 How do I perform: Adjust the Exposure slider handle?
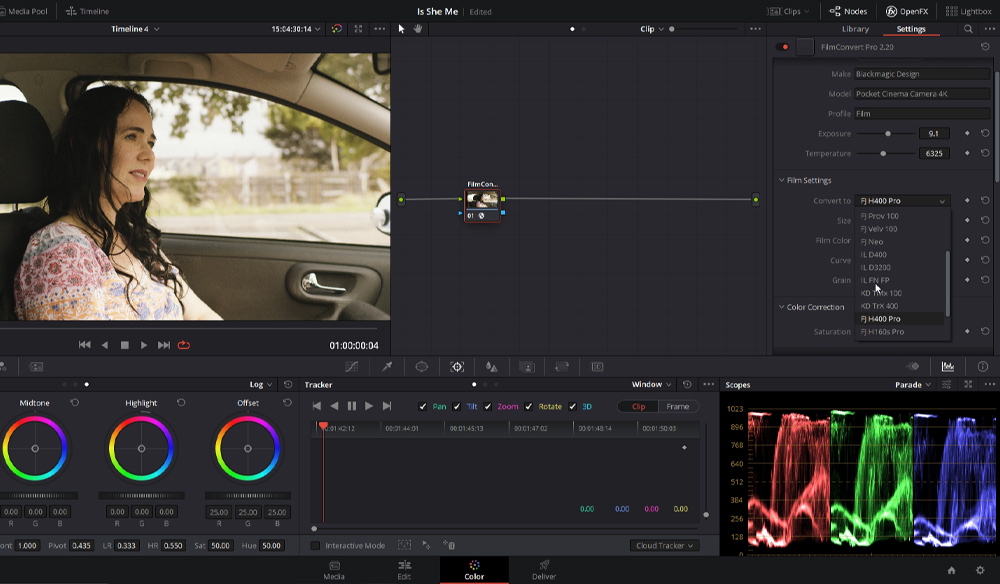pyautogui.click(x=888, y=133)
